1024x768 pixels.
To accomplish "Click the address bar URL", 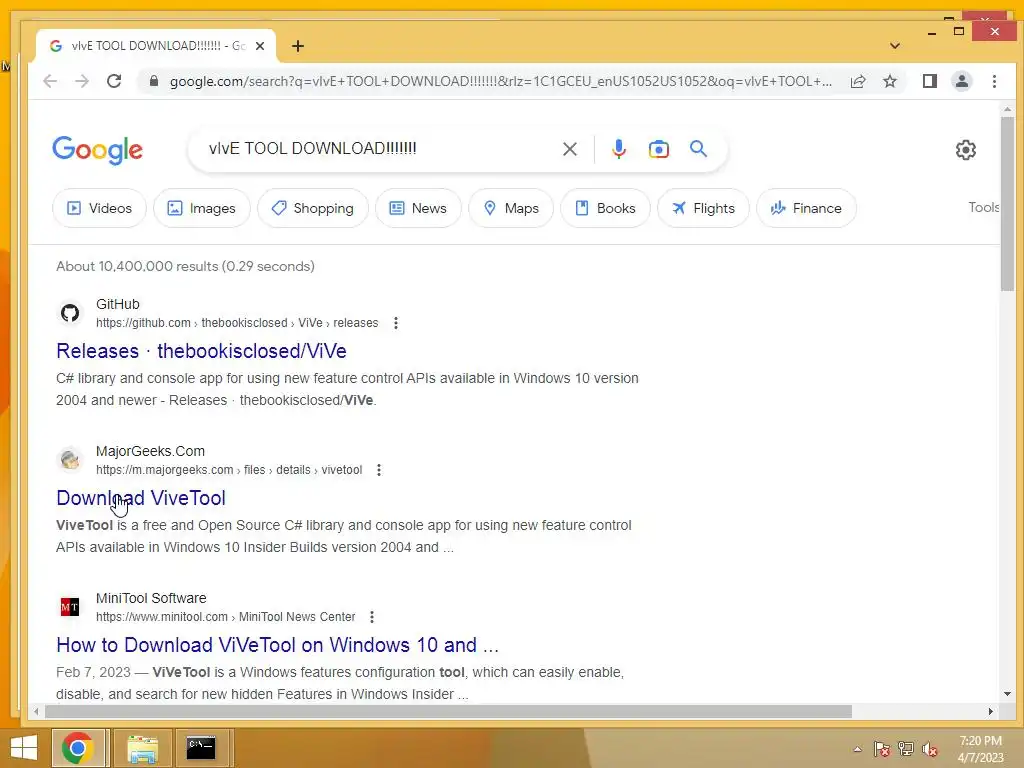I will 500,81.
